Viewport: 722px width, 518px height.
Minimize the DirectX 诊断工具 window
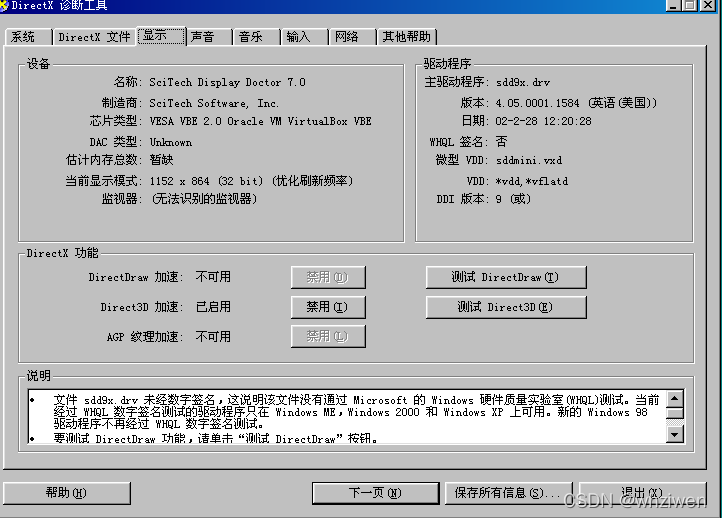(x=674, y=5)
